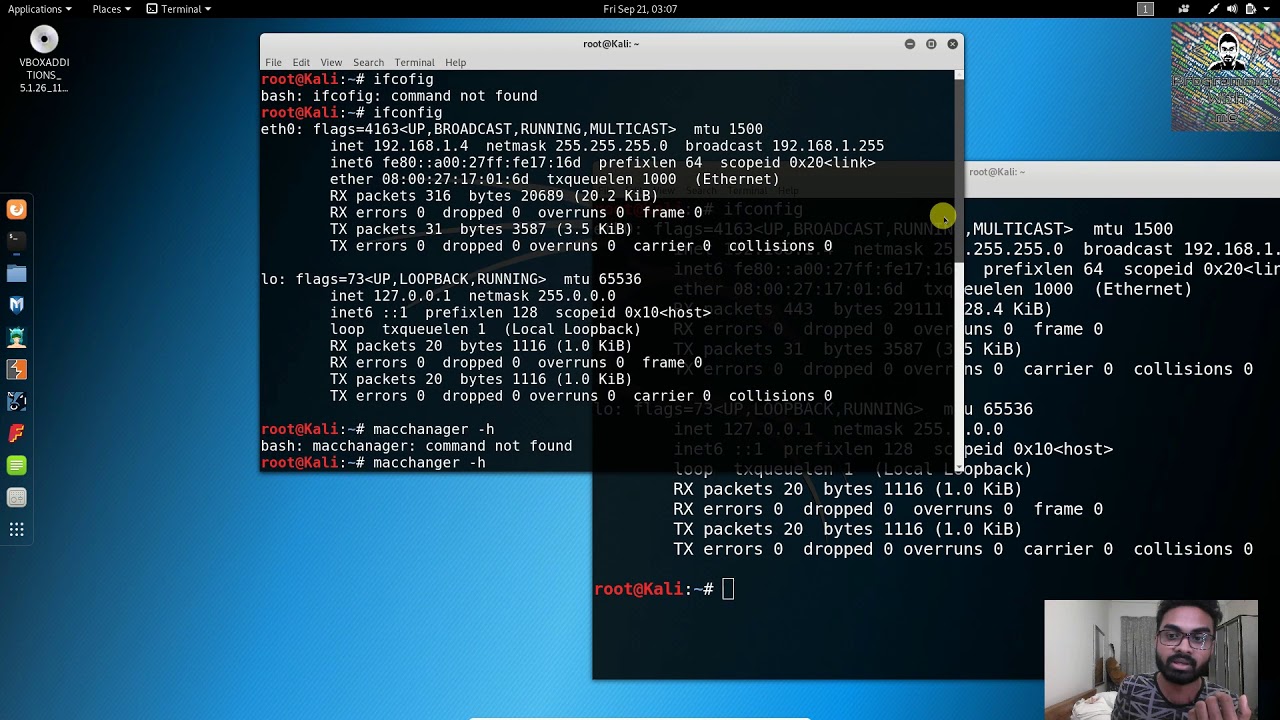Viewport: 1280px width, 720px height.
Task: Click 'bash: macchanager: command not found' text
Action: pos(416,446)
